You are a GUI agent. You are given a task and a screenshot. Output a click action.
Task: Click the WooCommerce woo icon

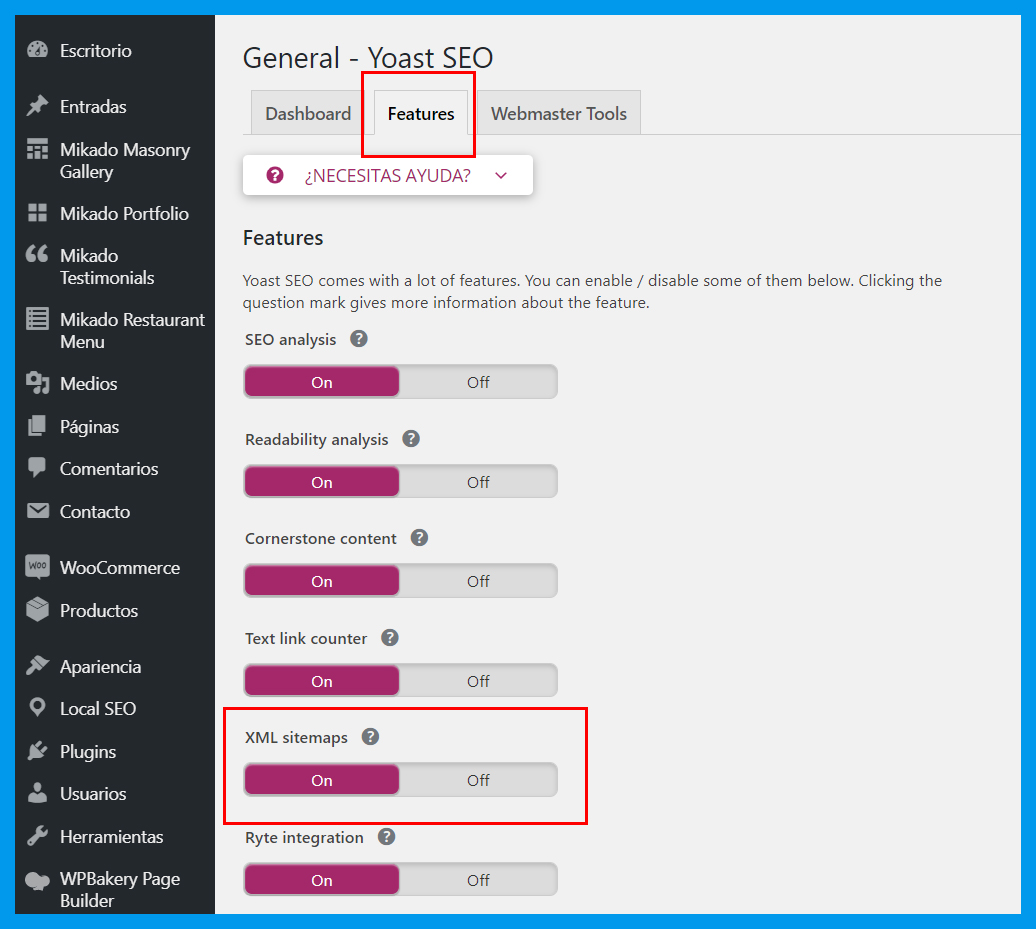[38, 566]
